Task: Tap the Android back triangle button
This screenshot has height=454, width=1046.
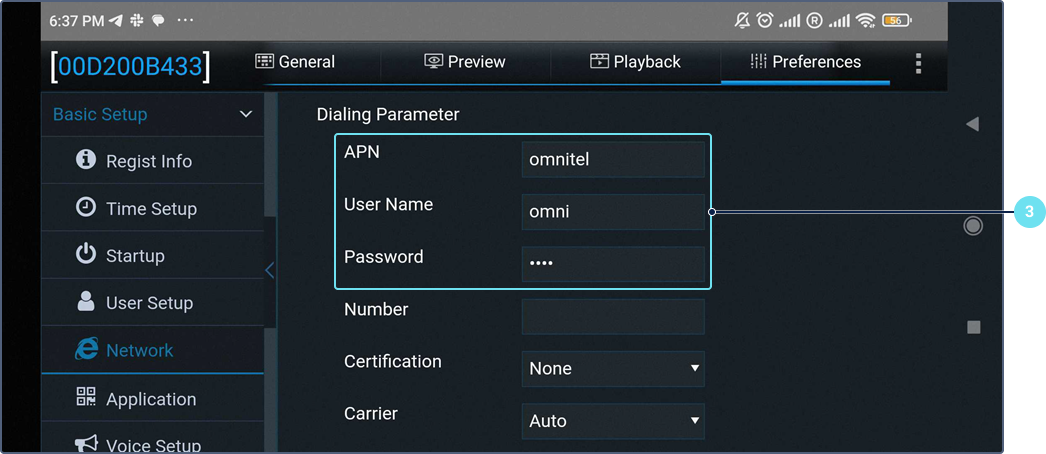Action: (972, 124)
